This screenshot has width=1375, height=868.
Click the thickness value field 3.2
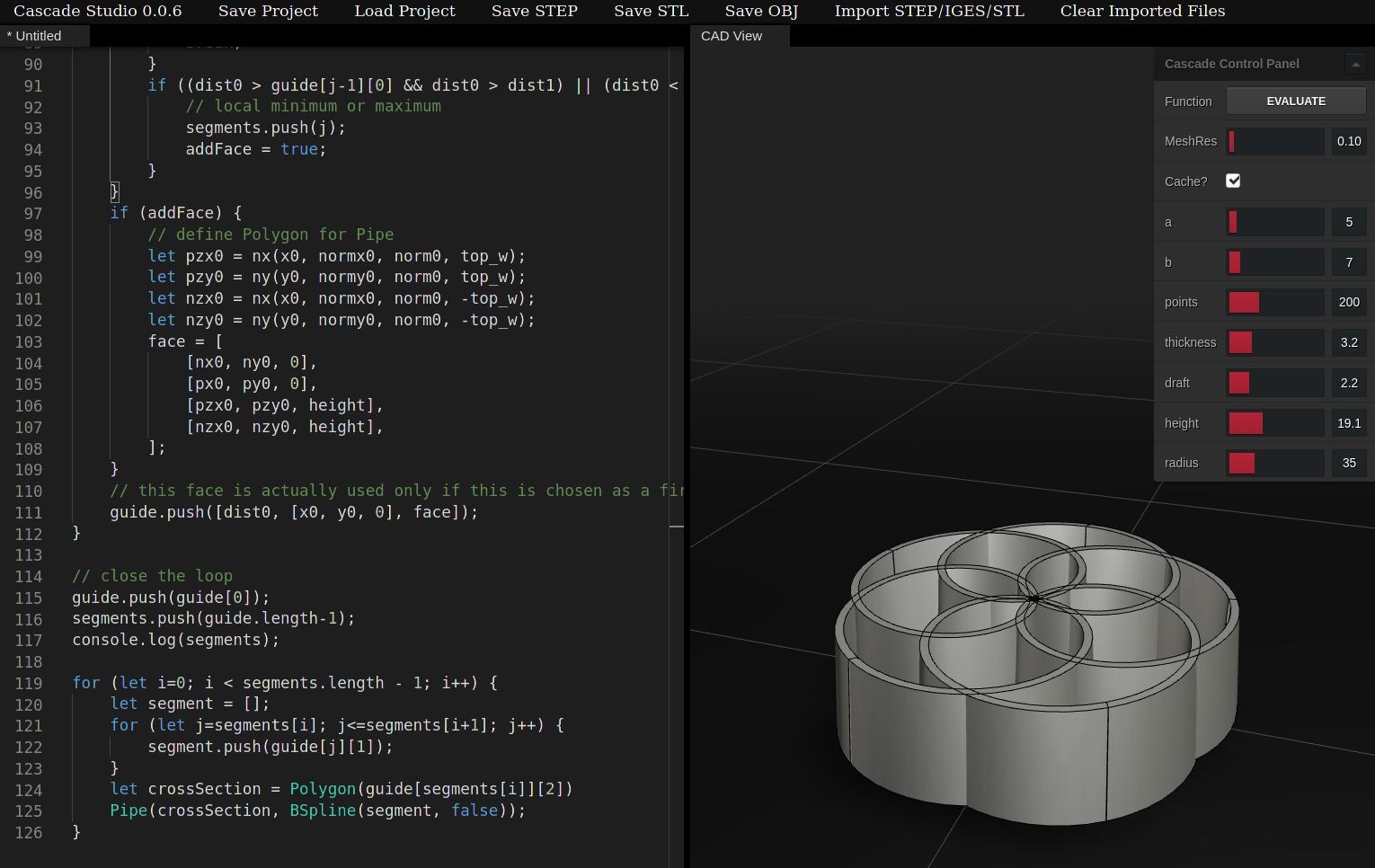point(1349,342)
